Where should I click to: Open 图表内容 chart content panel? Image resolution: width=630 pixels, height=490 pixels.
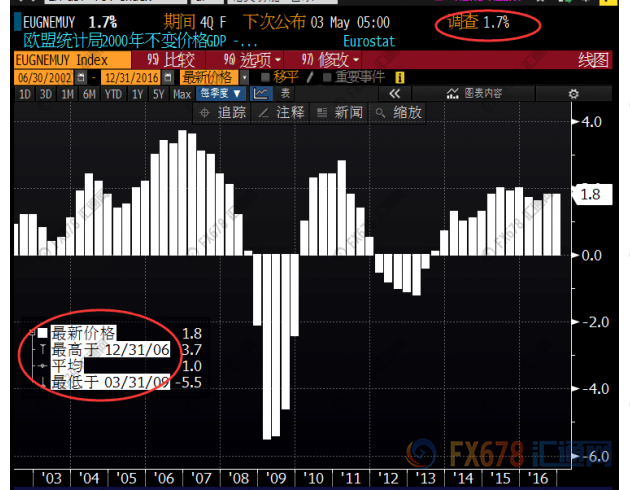click(x=474, y=94)
